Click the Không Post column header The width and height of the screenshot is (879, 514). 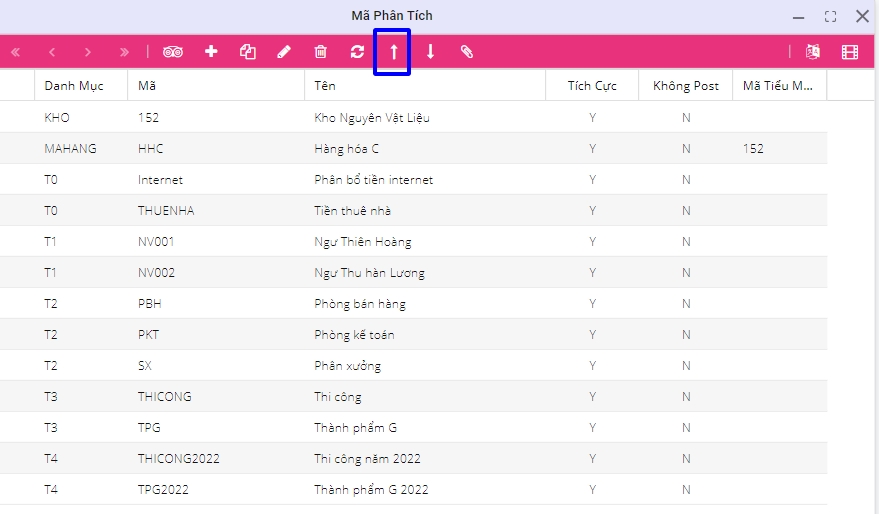[x=685, y=86]
